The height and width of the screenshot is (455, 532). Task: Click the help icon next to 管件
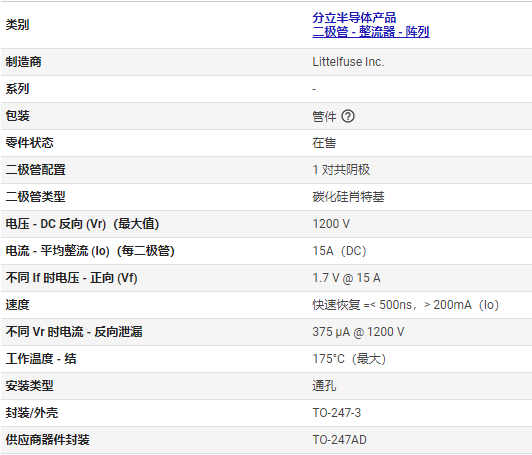coord(348,116)
